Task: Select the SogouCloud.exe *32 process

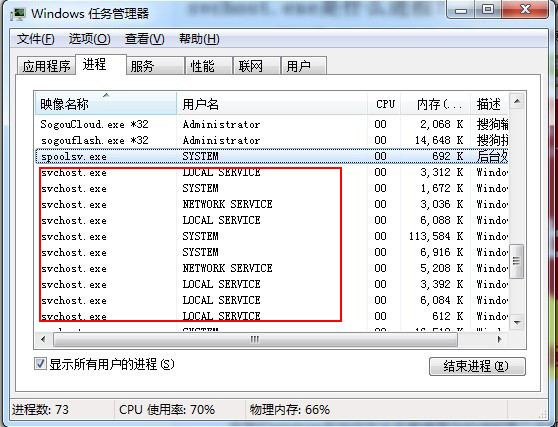Action: pyautogui.click(x=272, y=124)
